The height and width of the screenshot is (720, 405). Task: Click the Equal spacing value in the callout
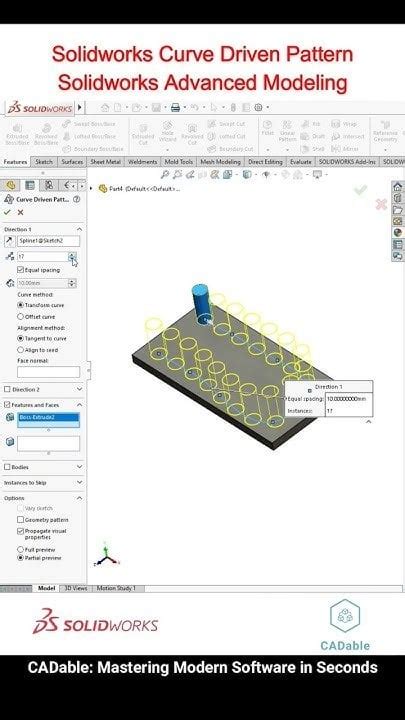tap(348, 399)
